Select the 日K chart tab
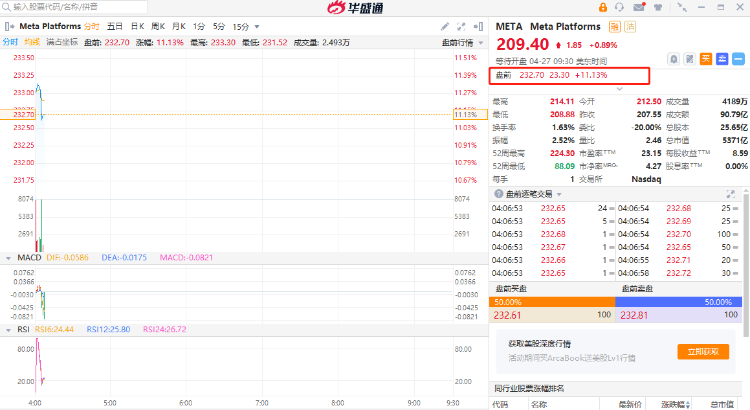750x410 pixels. tap(137, 26)
